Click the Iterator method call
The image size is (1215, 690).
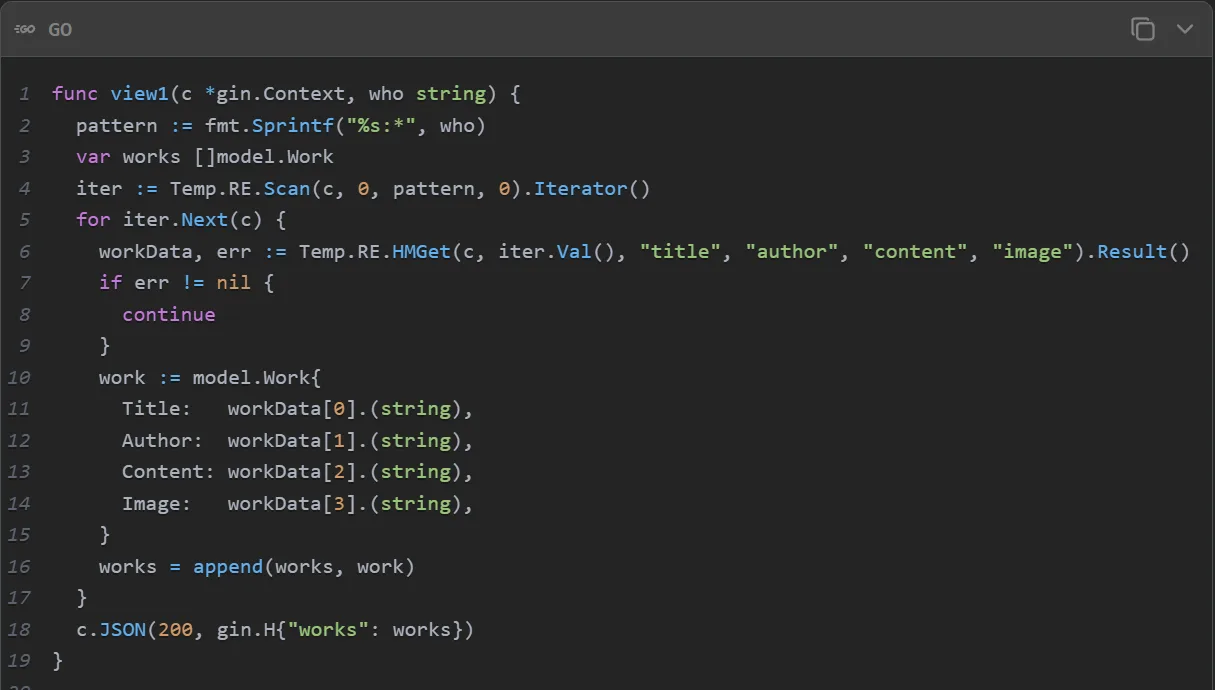point(580,189)
